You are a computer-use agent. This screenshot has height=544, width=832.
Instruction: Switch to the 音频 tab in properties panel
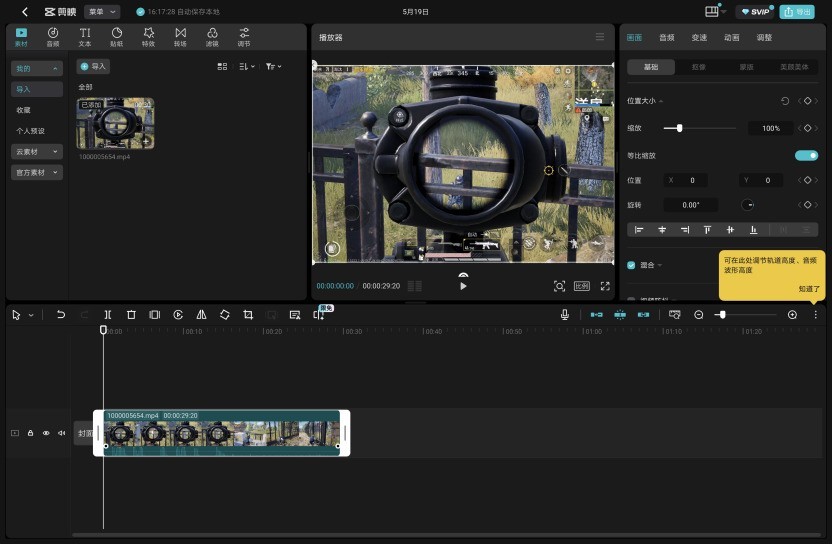666,37
